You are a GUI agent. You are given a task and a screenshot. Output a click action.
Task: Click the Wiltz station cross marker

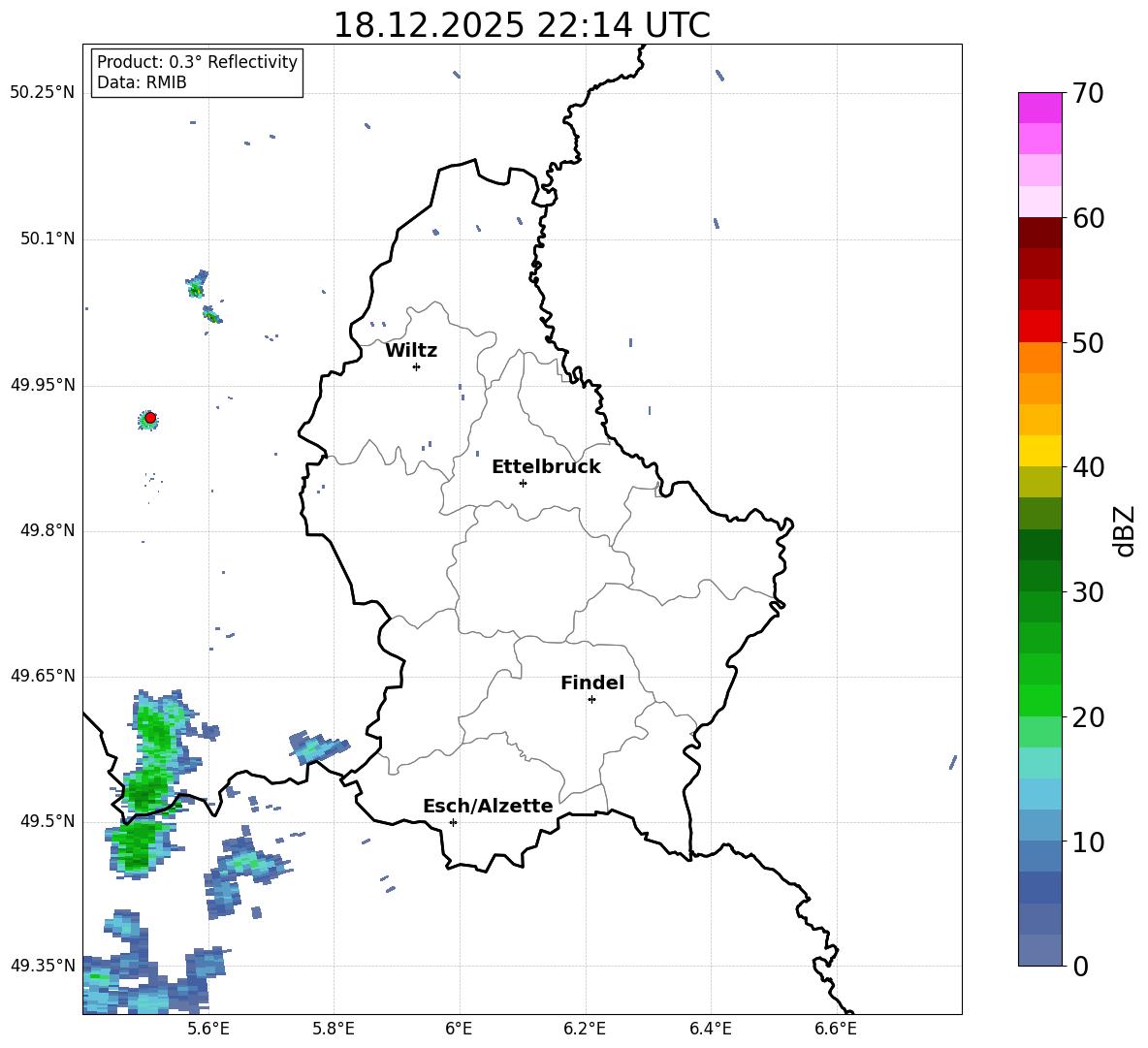coord(417,366)
